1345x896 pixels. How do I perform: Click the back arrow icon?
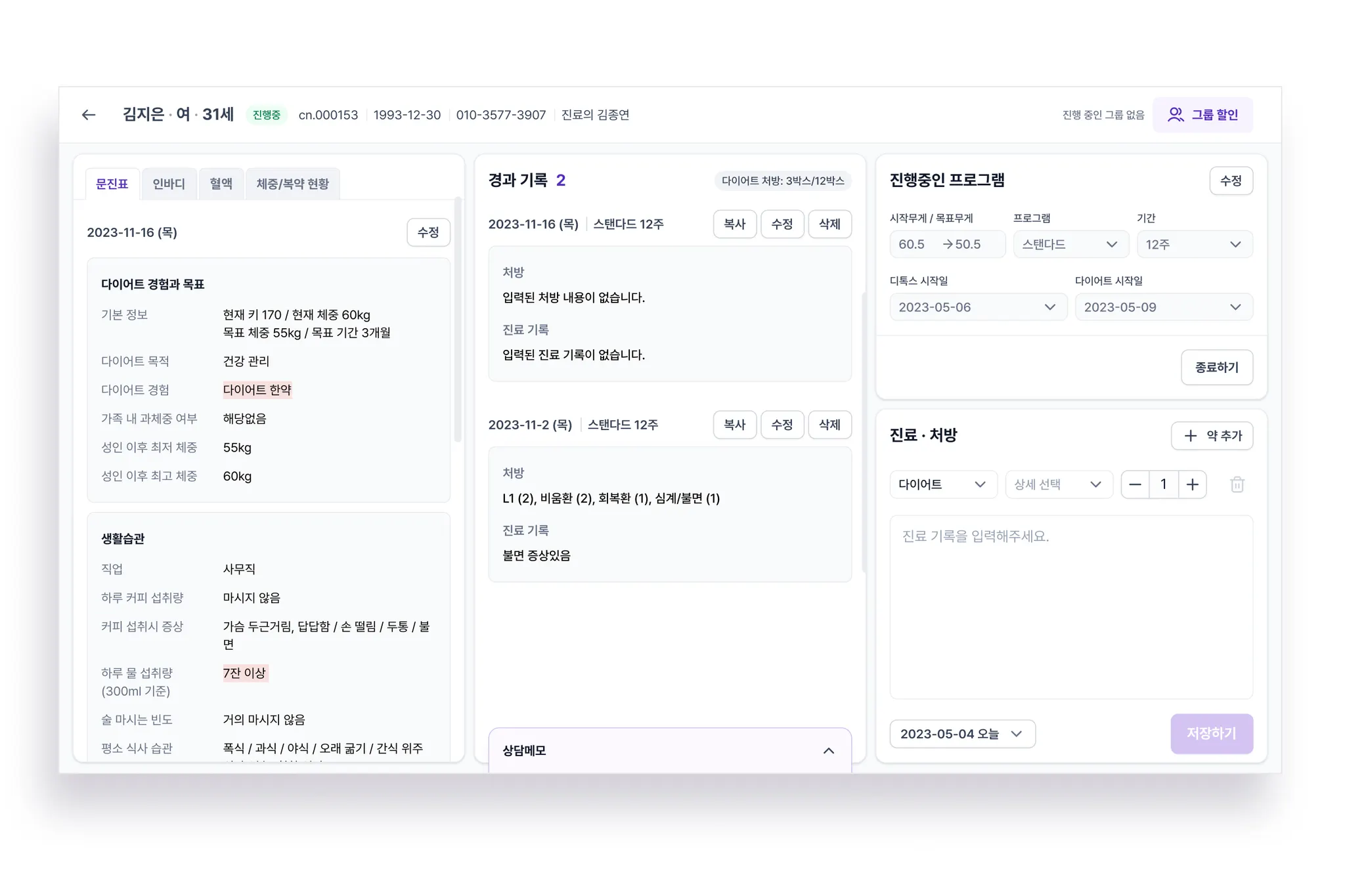tap(89, 115)
